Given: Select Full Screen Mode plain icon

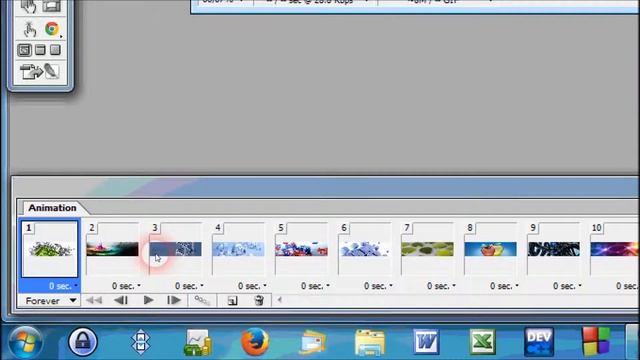Looking at the screenshot, I should pos(55,50).
